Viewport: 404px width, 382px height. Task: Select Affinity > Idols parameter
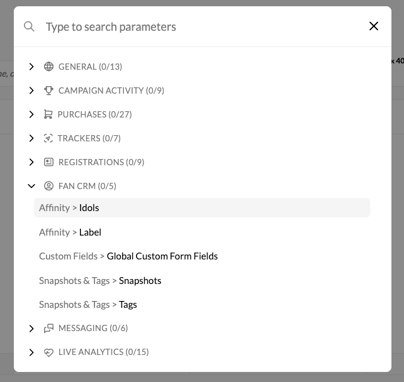tap(202, 208)
